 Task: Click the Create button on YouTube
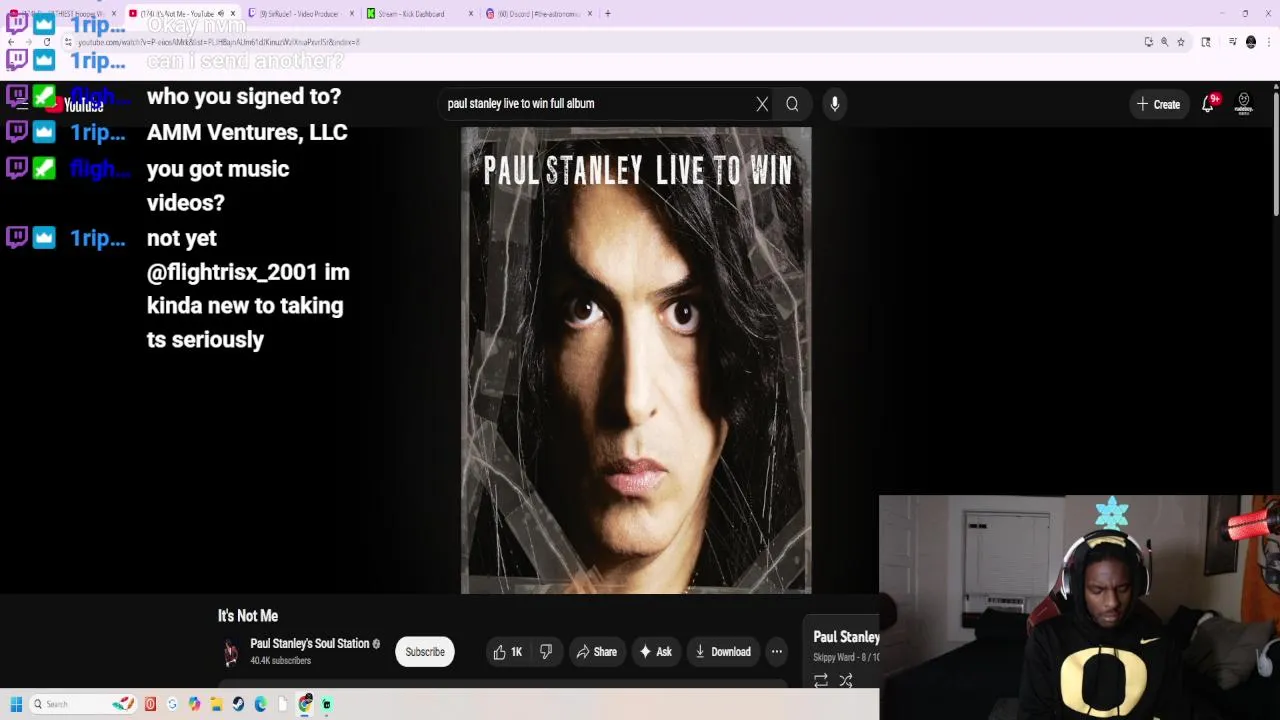(1158, 104)
